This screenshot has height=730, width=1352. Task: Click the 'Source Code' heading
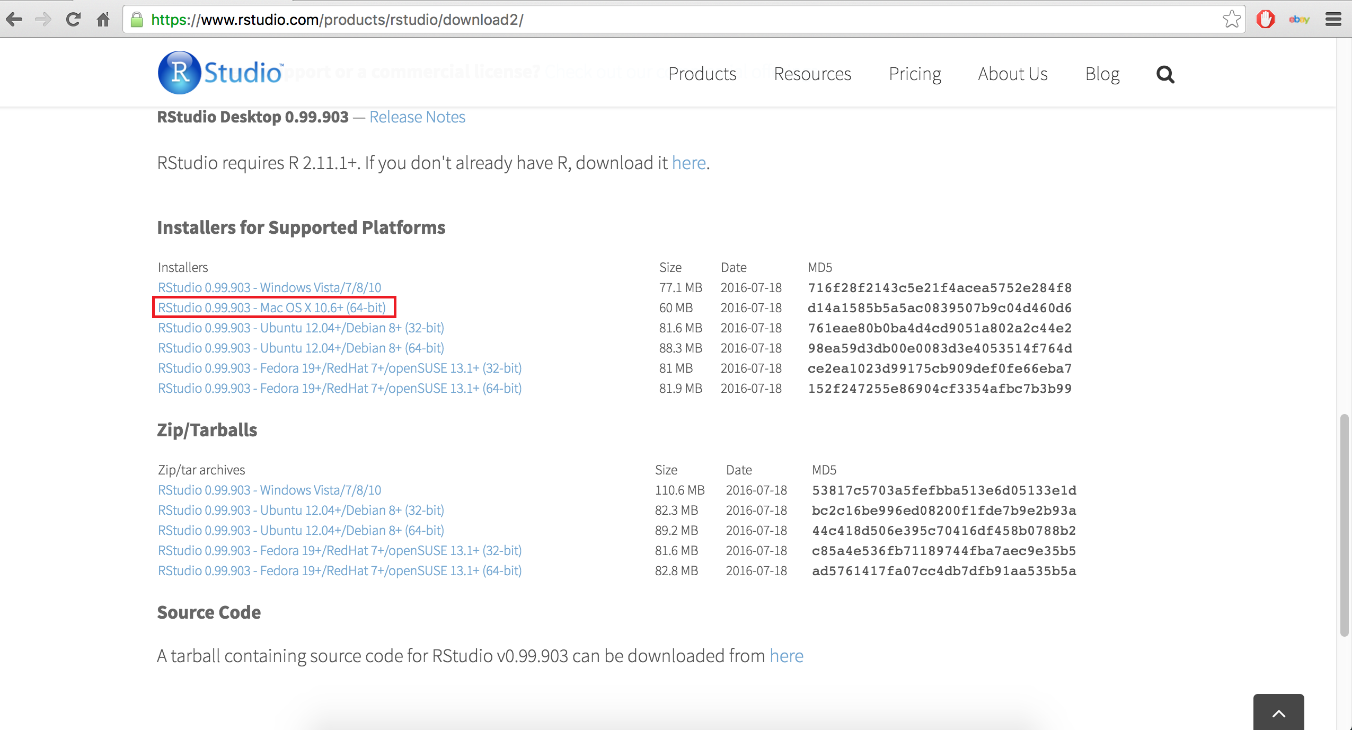pyautogui.click(x=209, y=612)
